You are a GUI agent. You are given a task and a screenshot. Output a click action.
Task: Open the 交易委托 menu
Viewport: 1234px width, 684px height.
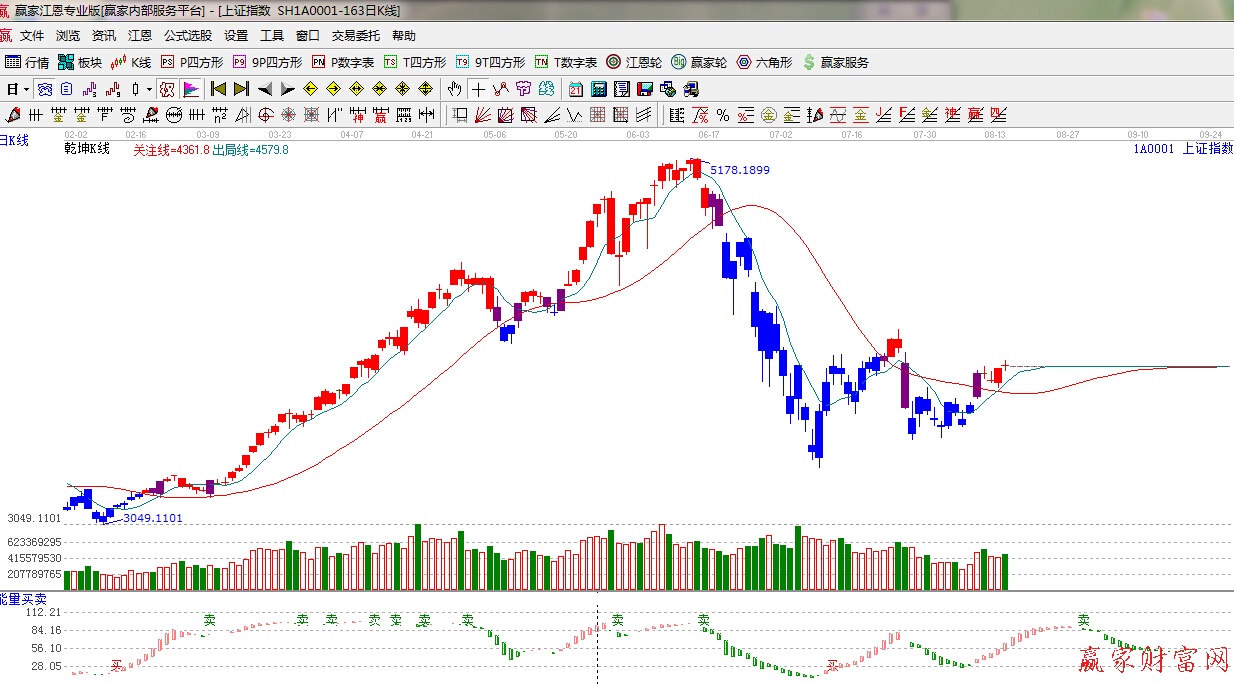tap(356, 36)
